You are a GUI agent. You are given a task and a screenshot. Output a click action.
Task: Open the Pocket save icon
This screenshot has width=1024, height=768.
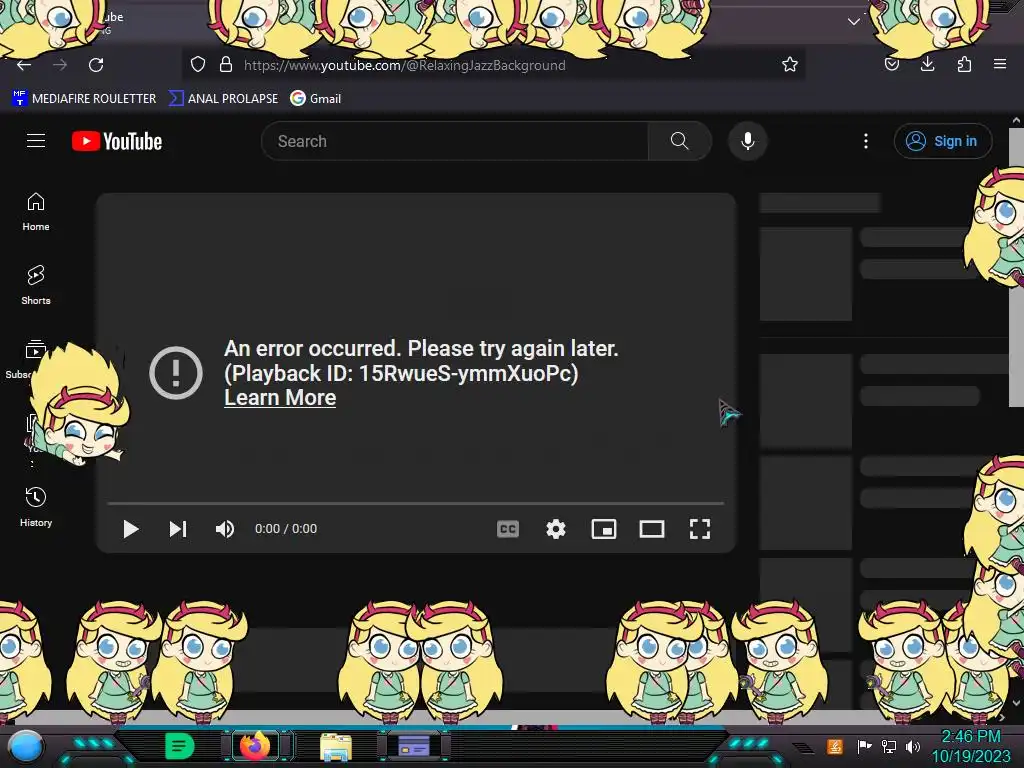click(x=891, y=64)
